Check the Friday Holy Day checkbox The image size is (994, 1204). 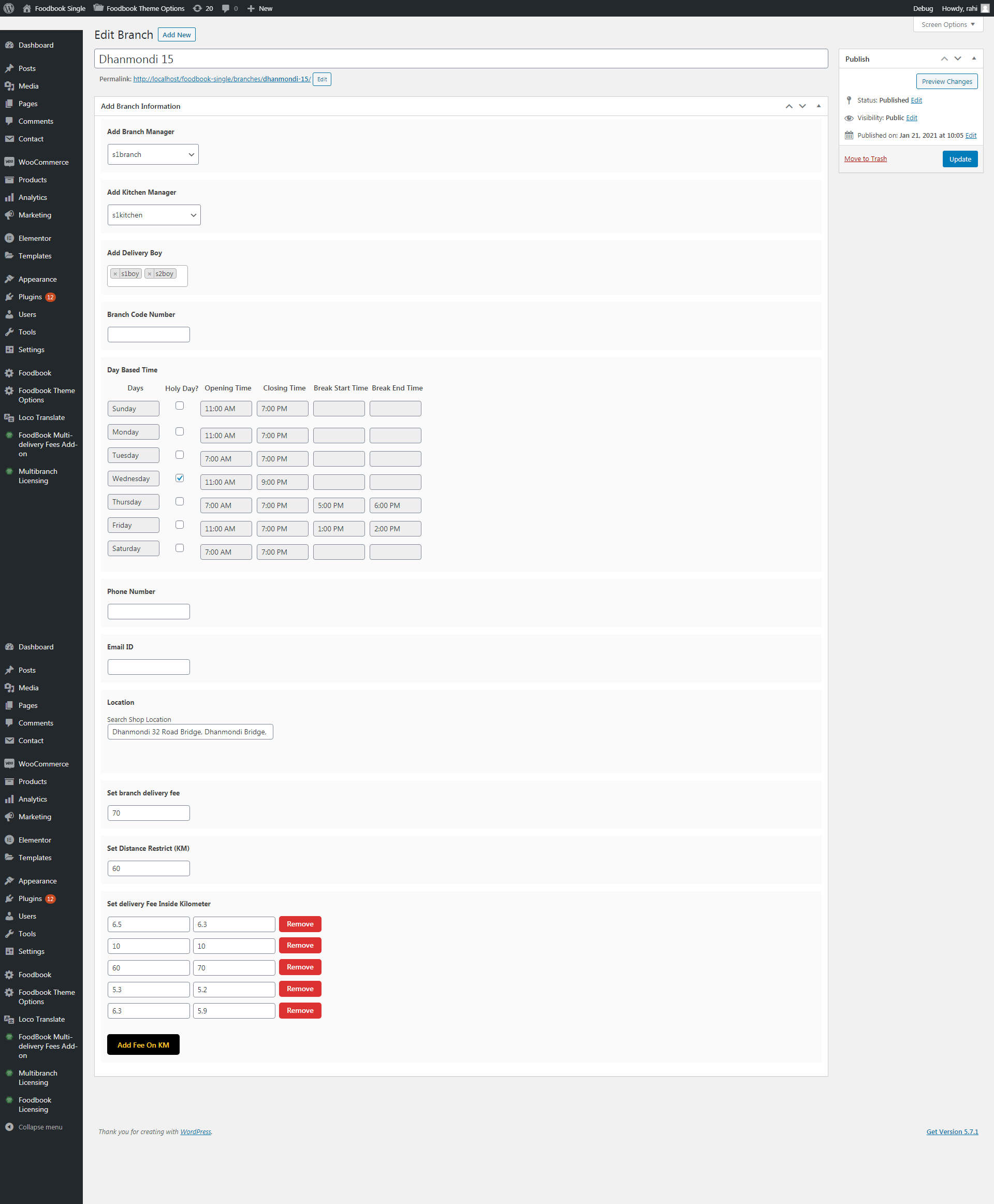click(180, 525)
